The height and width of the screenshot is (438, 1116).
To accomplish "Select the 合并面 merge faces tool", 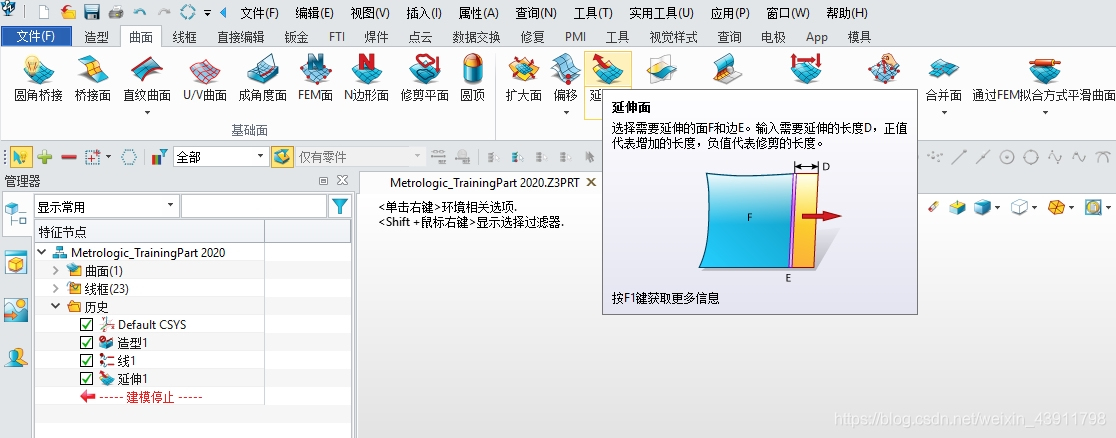I will (x=944, y=78).
